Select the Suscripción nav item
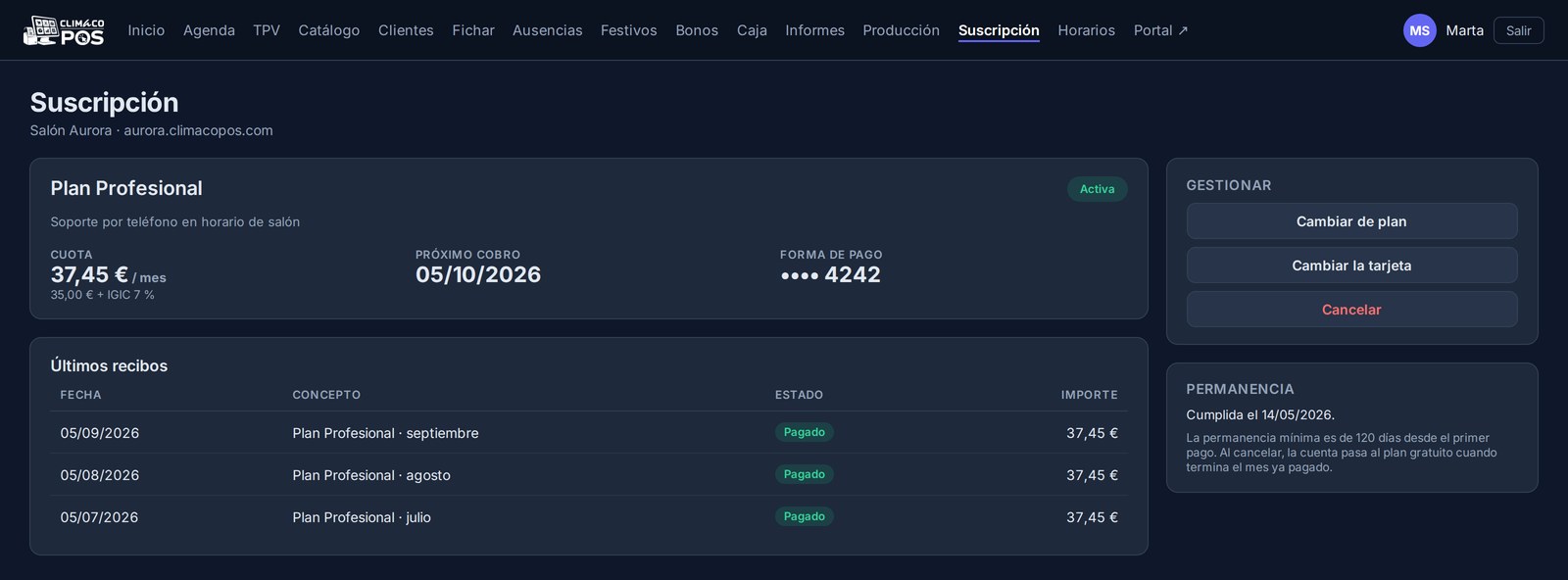 point(999,30)
